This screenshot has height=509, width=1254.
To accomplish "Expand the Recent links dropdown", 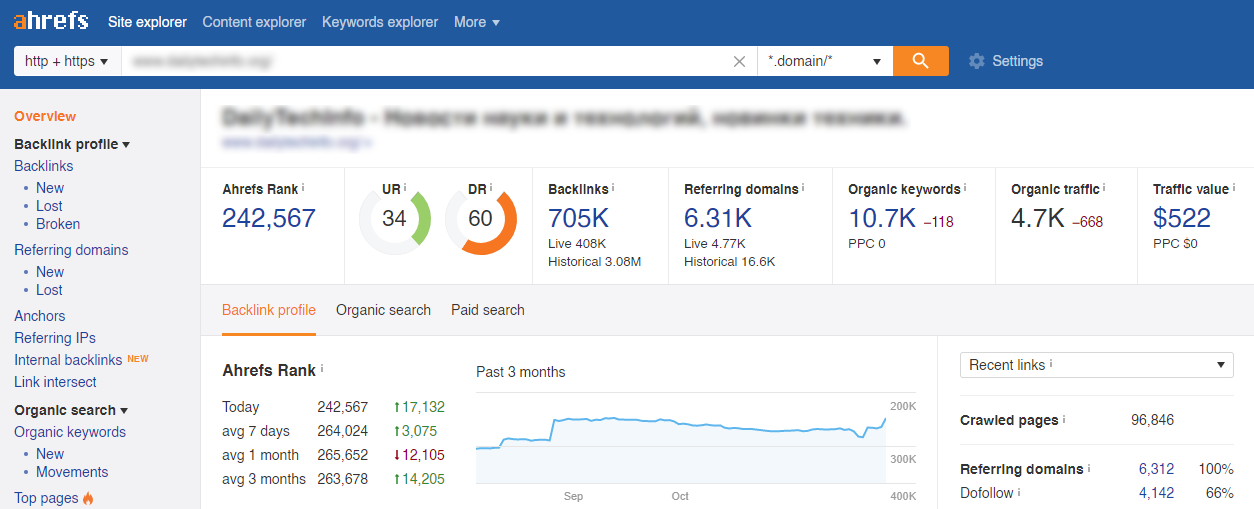I will [x=1096, y=365].
